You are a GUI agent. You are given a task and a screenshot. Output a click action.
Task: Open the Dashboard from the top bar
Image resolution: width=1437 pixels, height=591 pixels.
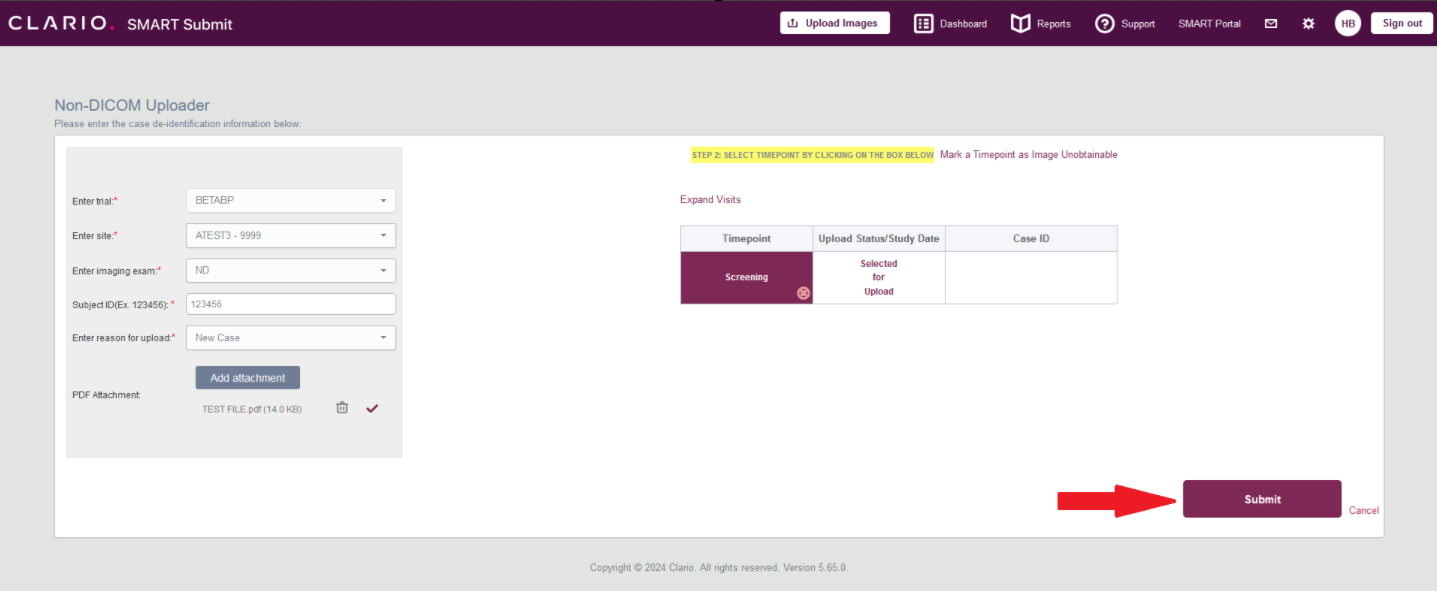click(x=949, y=23)
